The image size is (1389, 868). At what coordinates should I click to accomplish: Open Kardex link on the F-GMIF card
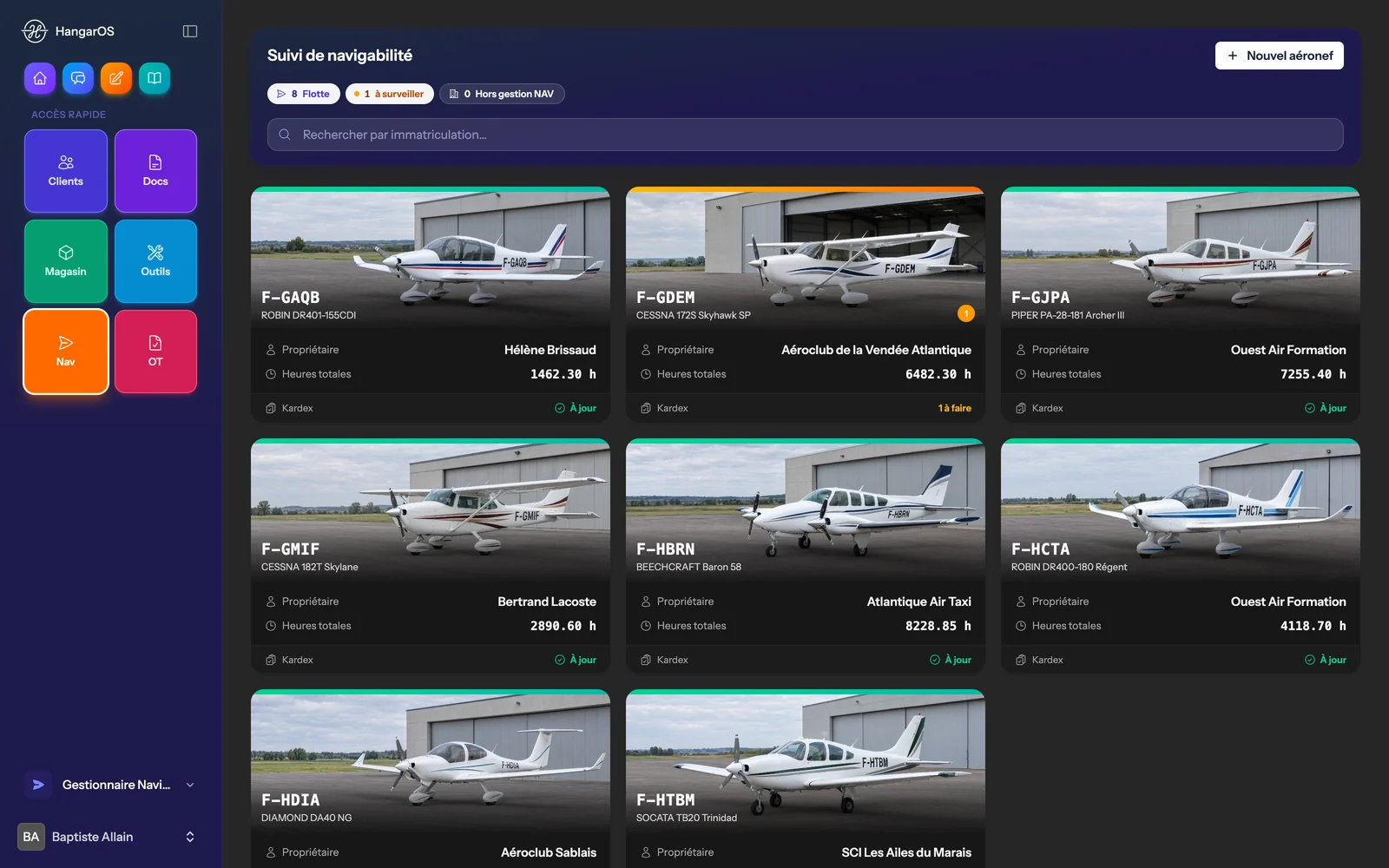coord(289,660)
